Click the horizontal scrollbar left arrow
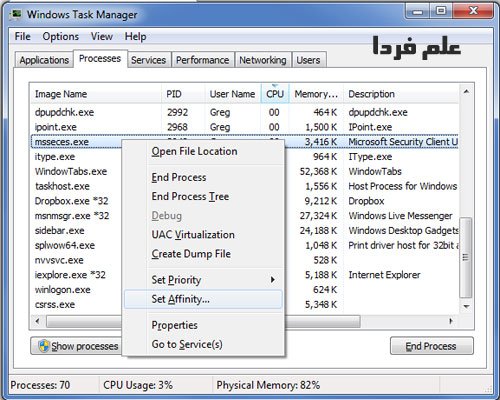This screenshot has height=400, width=500. (37, 321)
